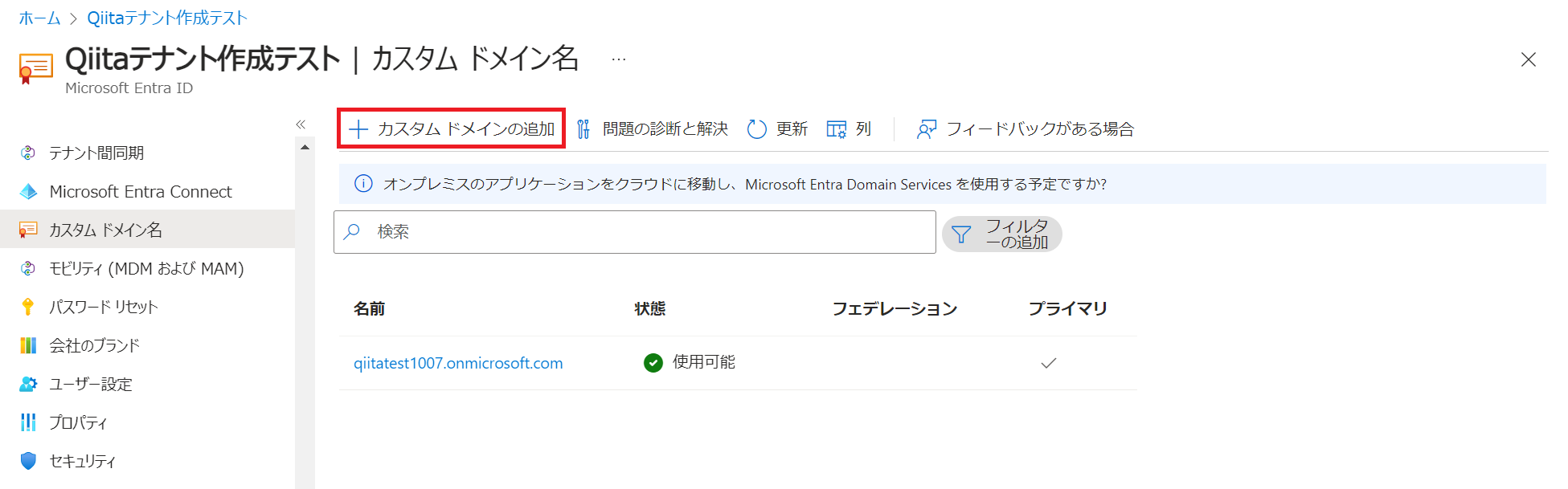
Task: Click the search magnifier icon
Action: [x=352, y=232]
